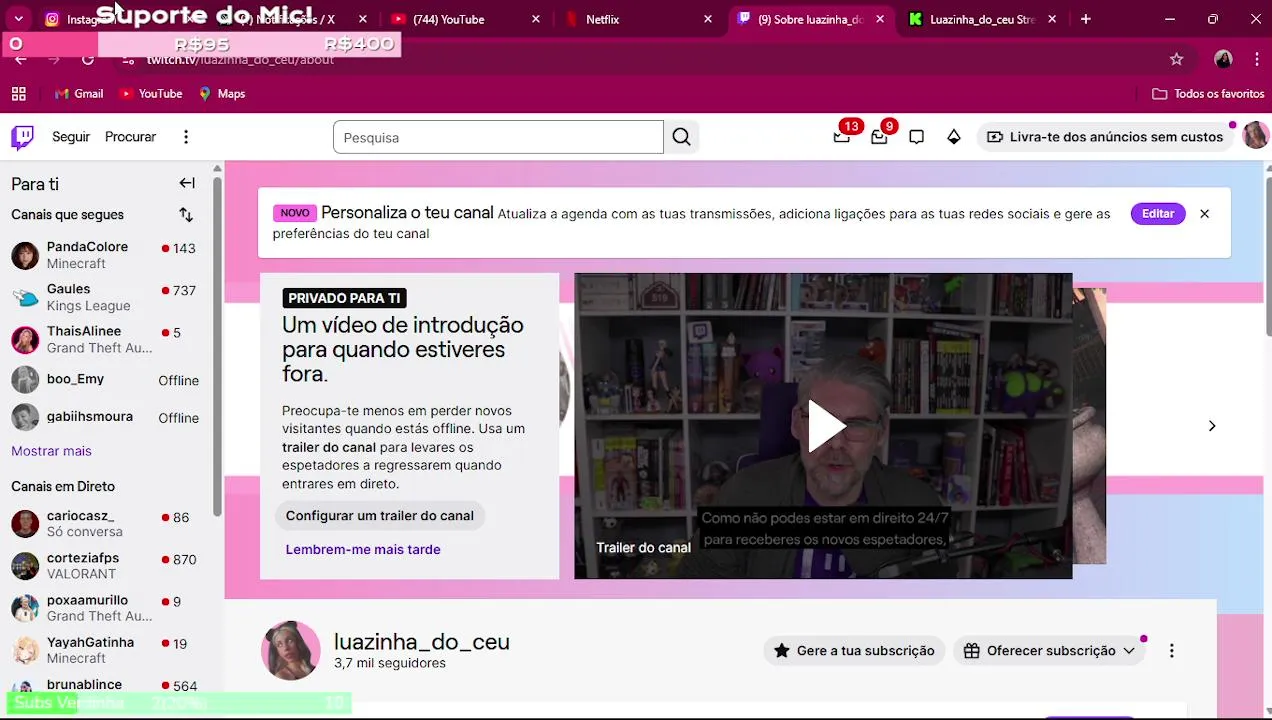Image resolution: width=1272 pixels, height=720 pixels.
Task: Click the twitch.tv address bar URL
Action: (x=240, y=60)
